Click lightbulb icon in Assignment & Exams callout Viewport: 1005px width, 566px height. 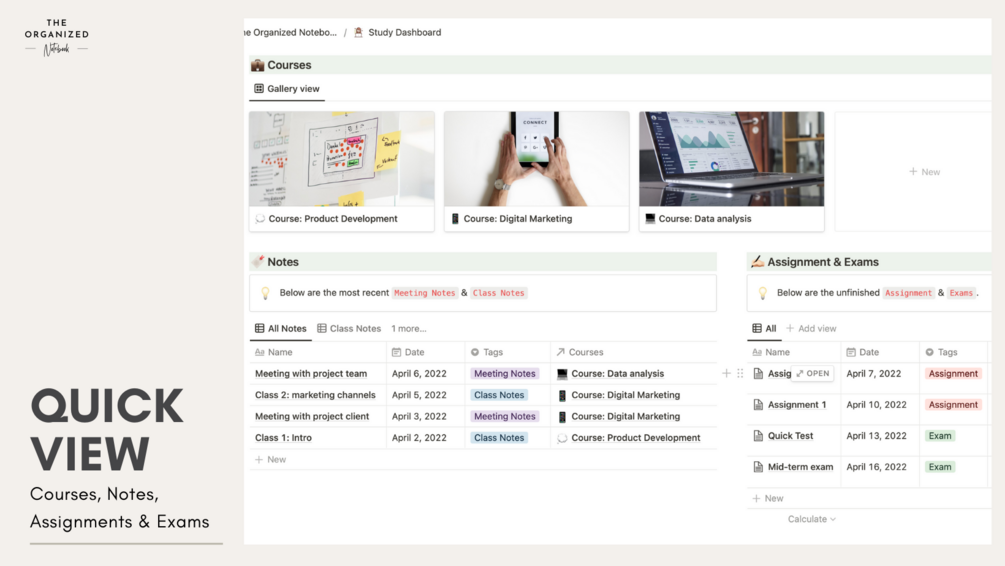click(x=763, y=293)
